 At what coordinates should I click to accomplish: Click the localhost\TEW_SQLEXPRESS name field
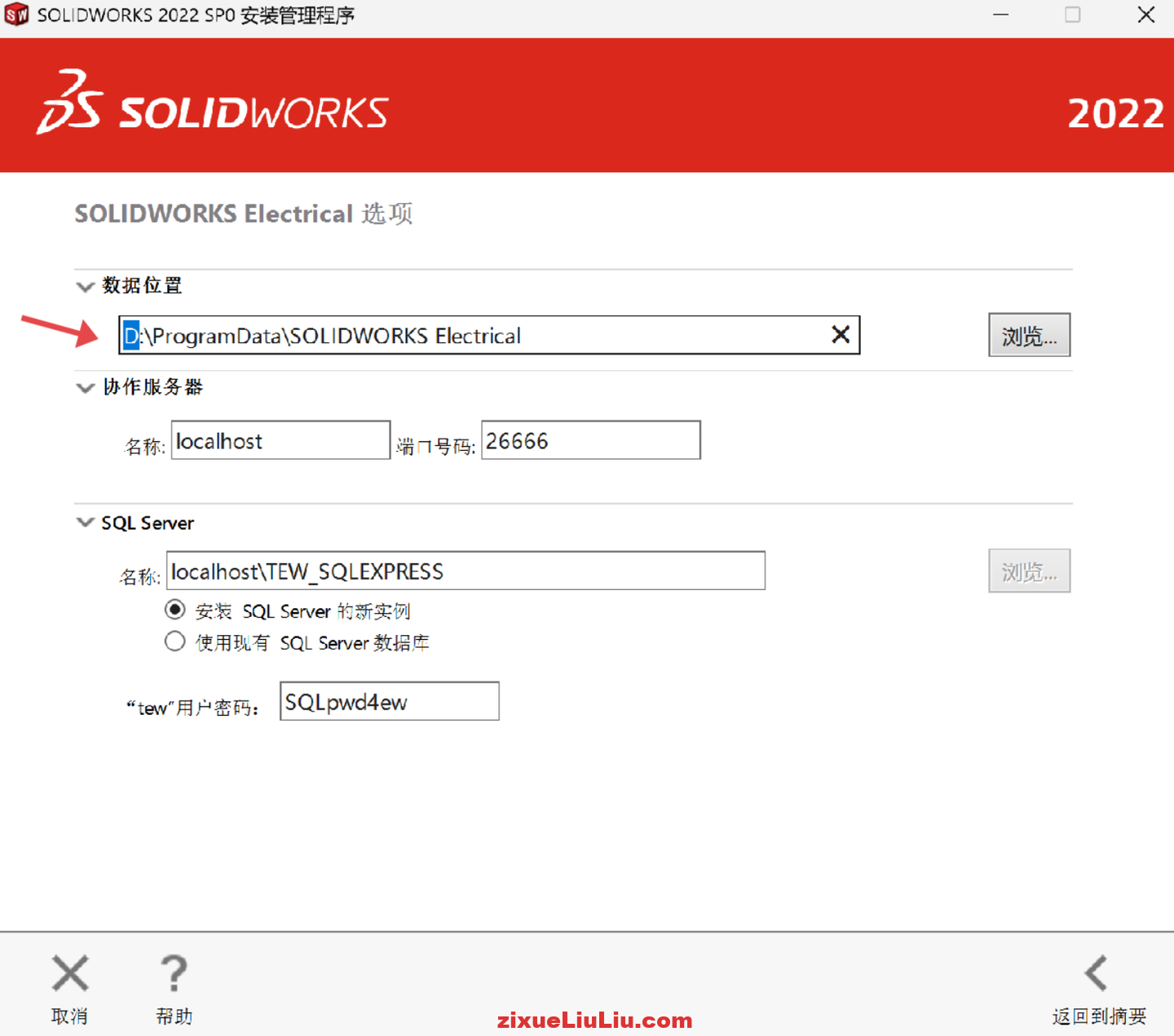pos(465,571)
